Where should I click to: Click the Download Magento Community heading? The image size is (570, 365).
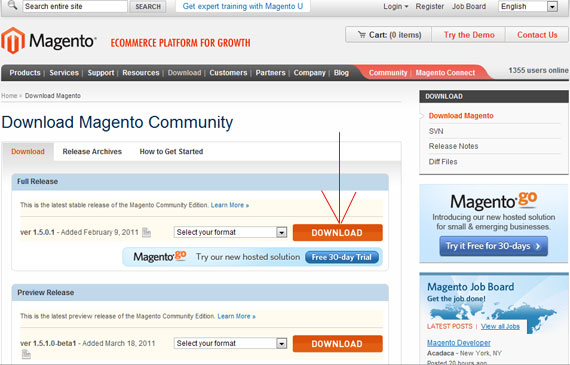click(117, 122)
